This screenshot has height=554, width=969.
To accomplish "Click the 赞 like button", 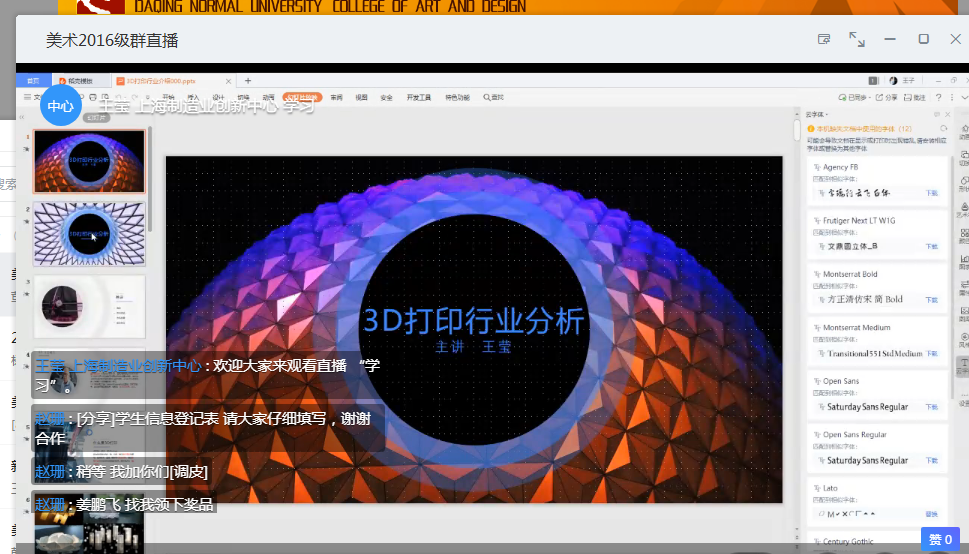I will pos(940,540).
